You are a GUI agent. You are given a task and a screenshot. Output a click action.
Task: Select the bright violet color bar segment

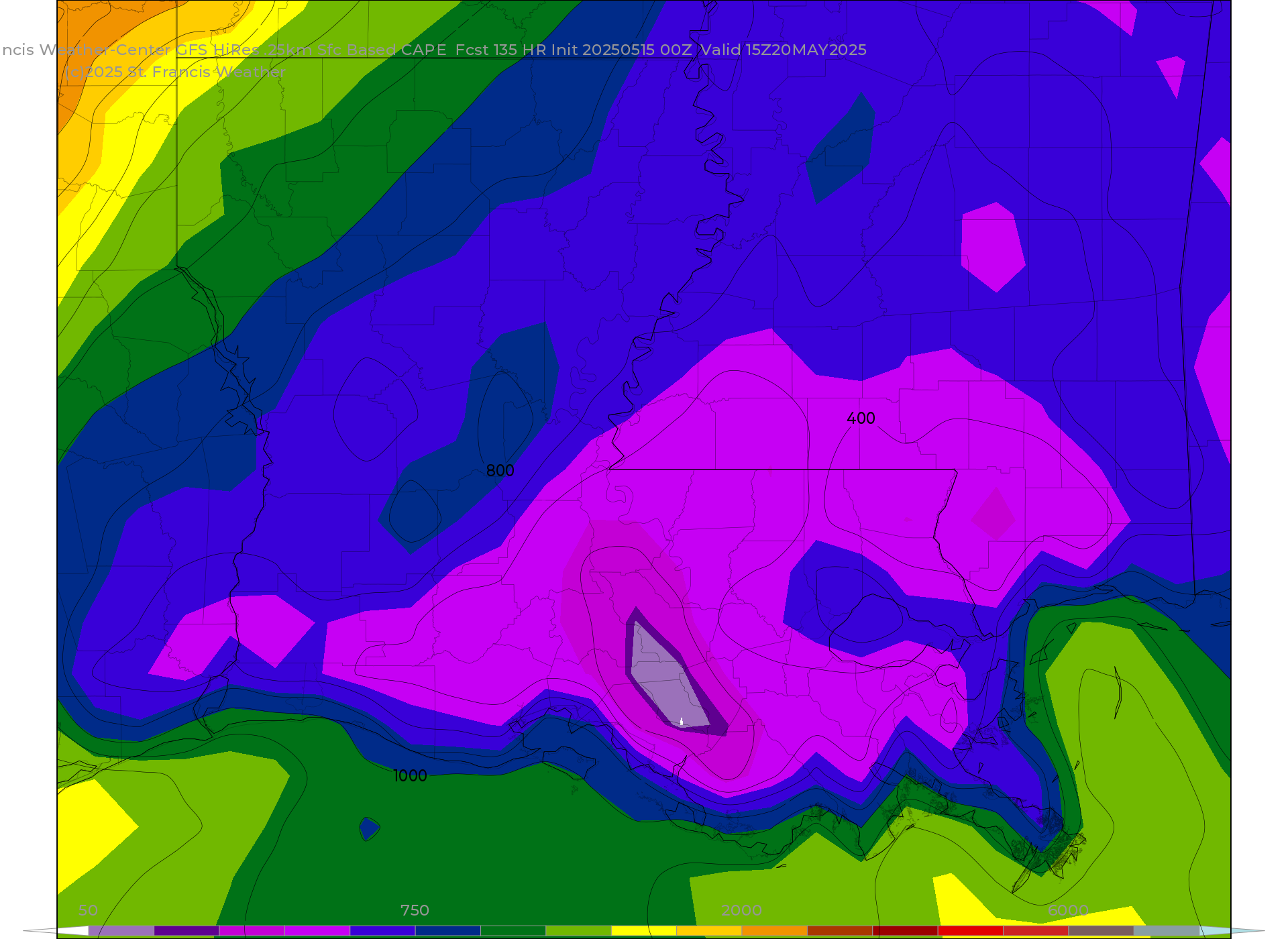(x=317, y=931)
